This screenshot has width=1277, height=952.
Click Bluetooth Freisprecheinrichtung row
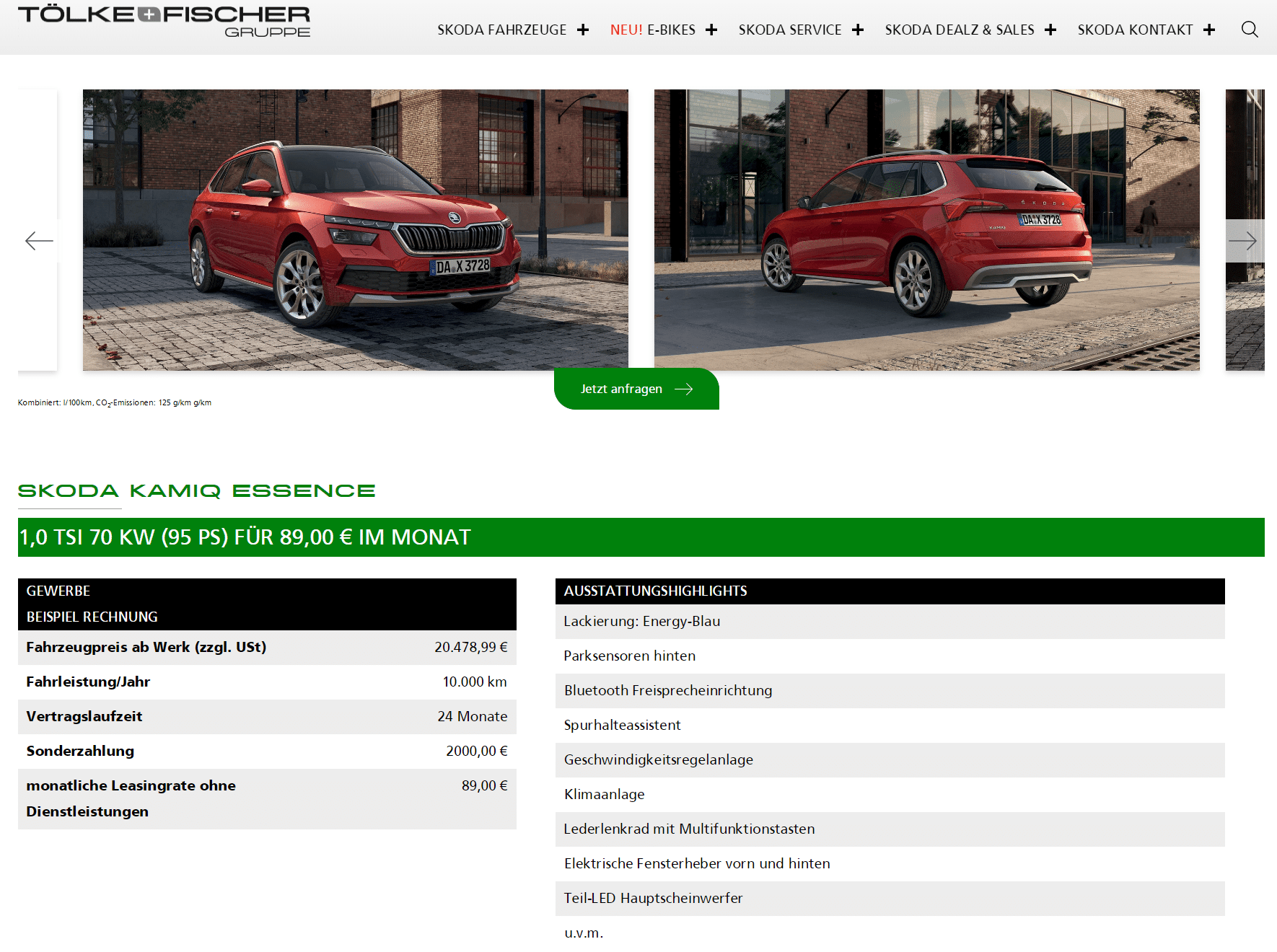tap(890, 690)
